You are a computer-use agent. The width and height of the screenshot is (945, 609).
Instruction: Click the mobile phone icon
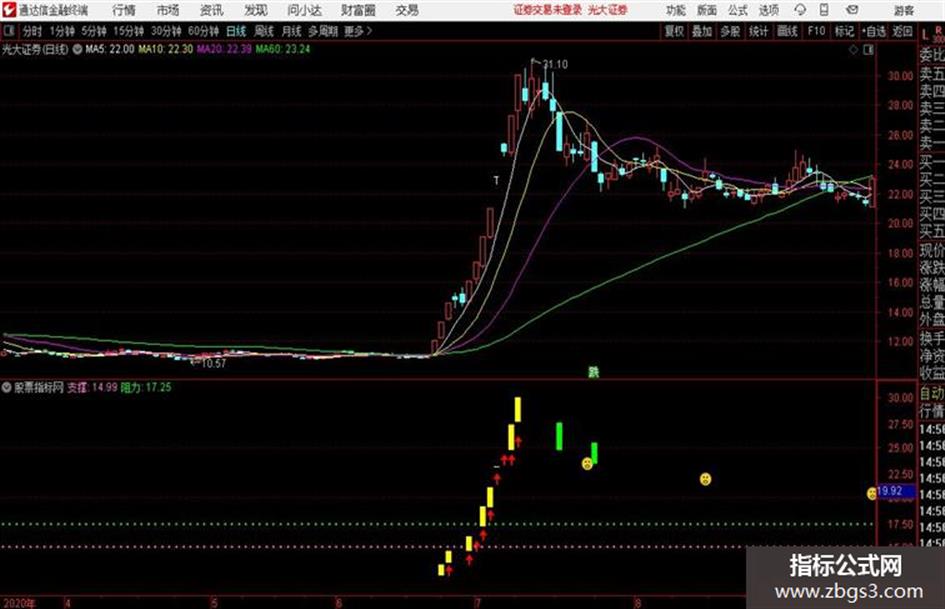pos(824,10)
